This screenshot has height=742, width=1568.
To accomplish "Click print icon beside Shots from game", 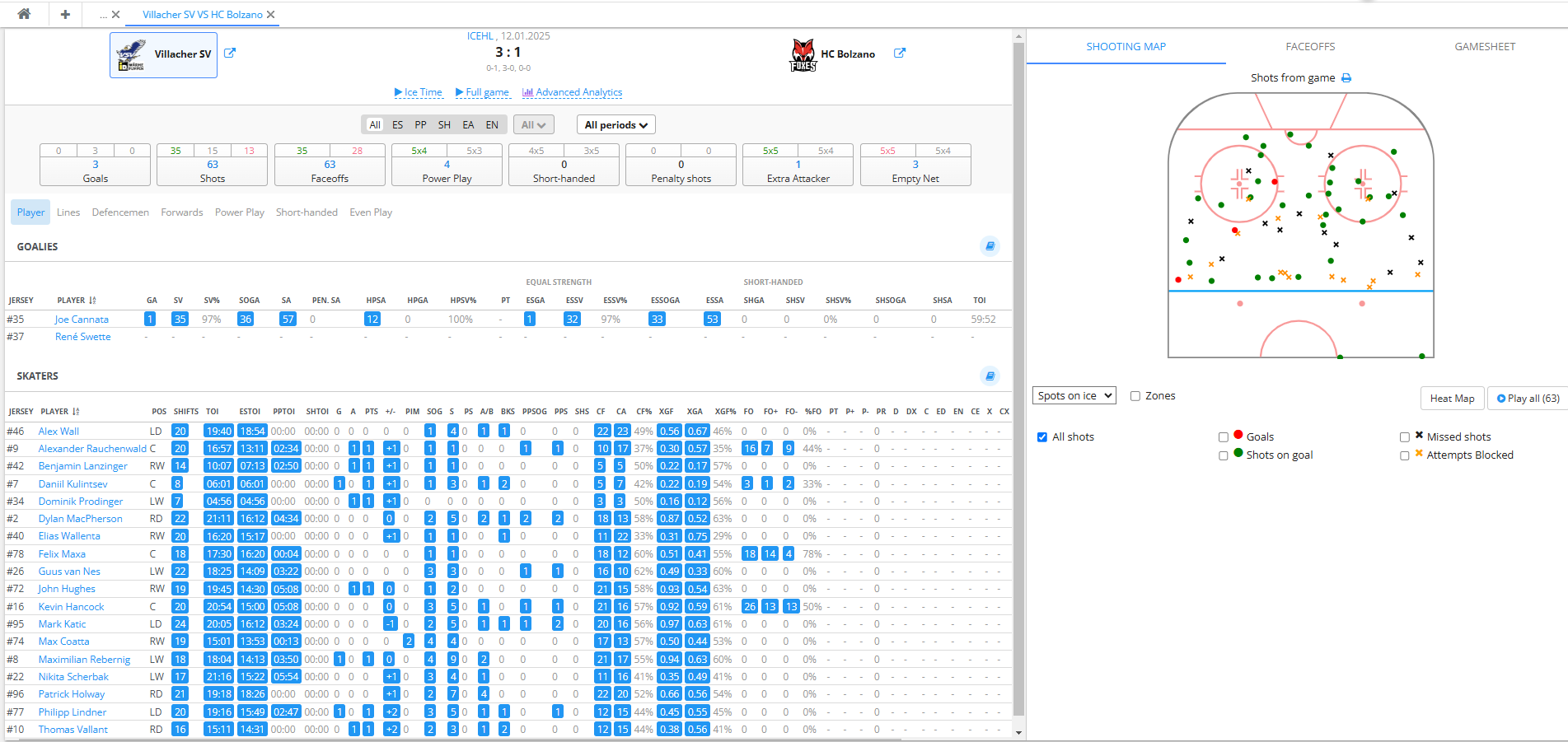I will click(x=1346, y=78).
